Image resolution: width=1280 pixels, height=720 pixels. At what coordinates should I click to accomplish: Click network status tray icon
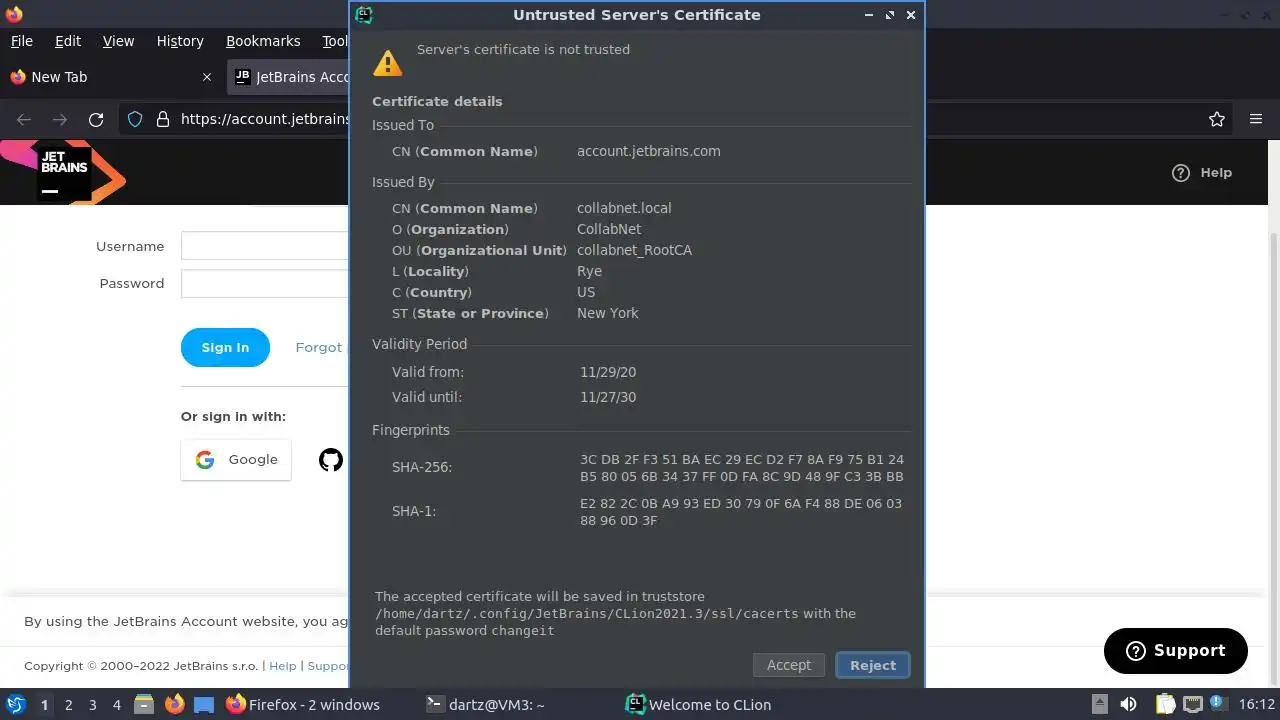(1194, 704)
